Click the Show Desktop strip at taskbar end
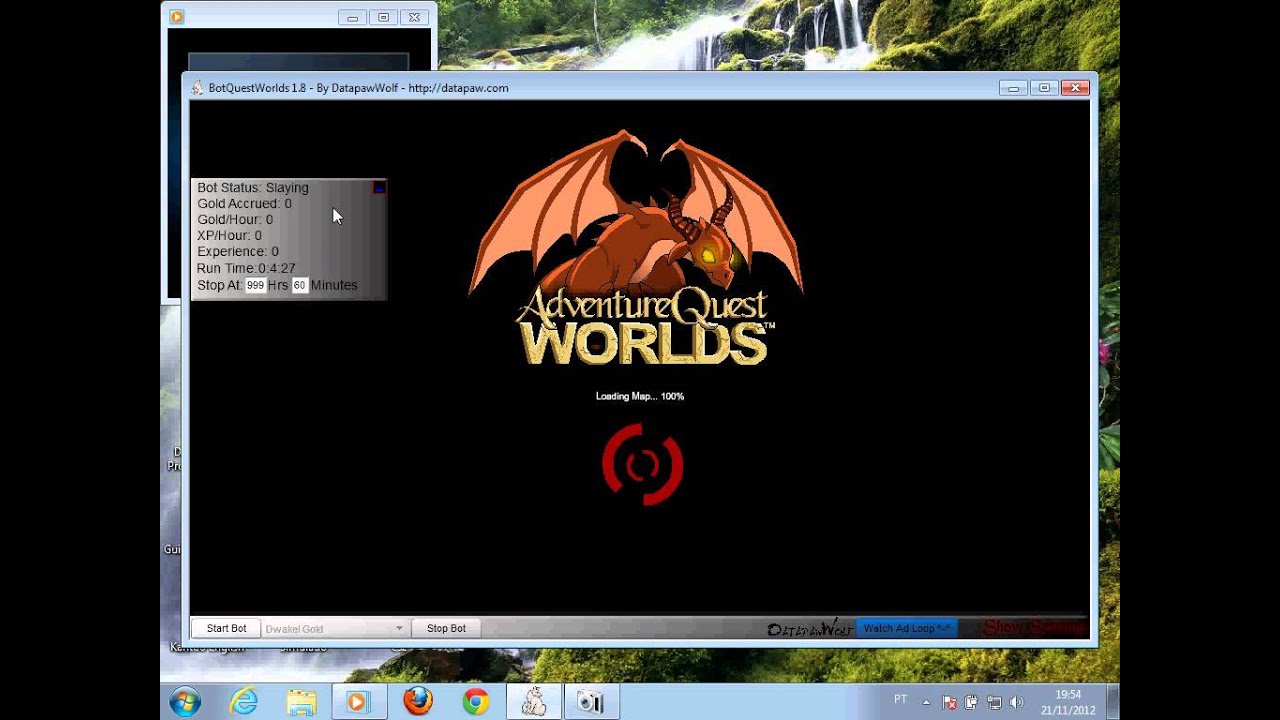The width and height of the screenshot is (1280, 720). [x=1113, y=702]
